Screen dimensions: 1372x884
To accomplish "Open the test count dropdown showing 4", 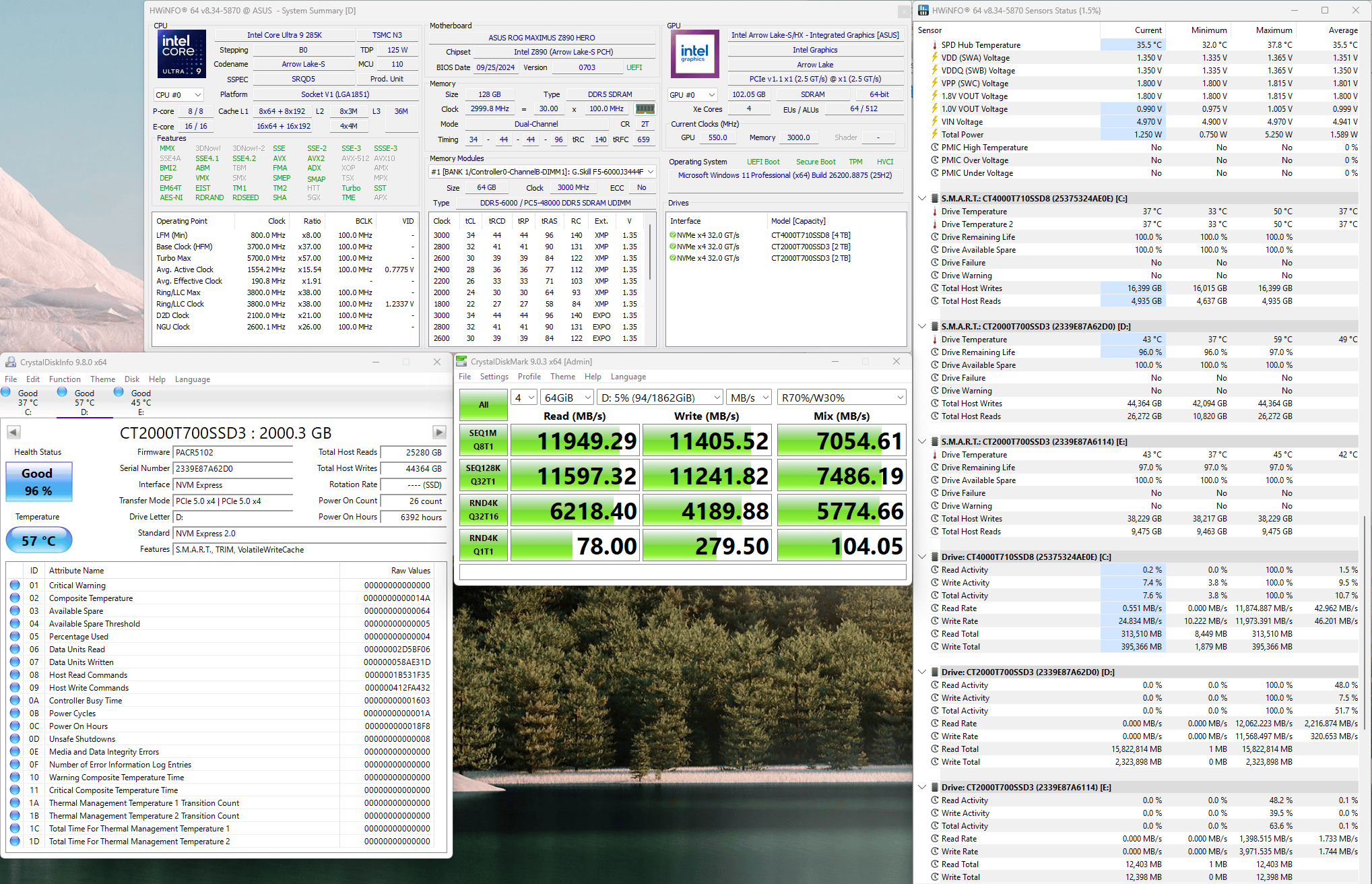I will pyautogui.click(x=524, y=398).
